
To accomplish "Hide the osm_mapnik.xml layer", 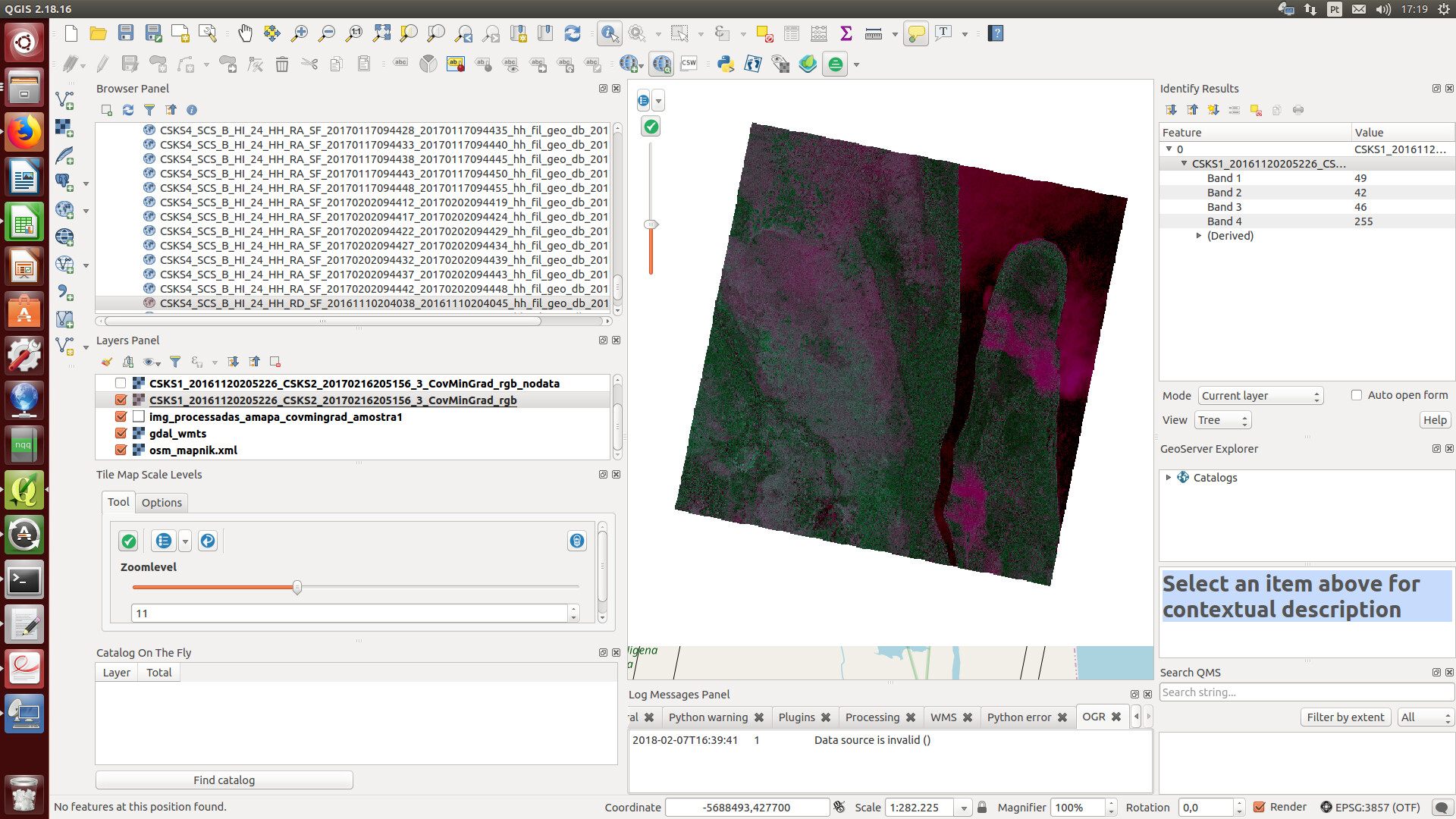I will (x=121, y=450).
